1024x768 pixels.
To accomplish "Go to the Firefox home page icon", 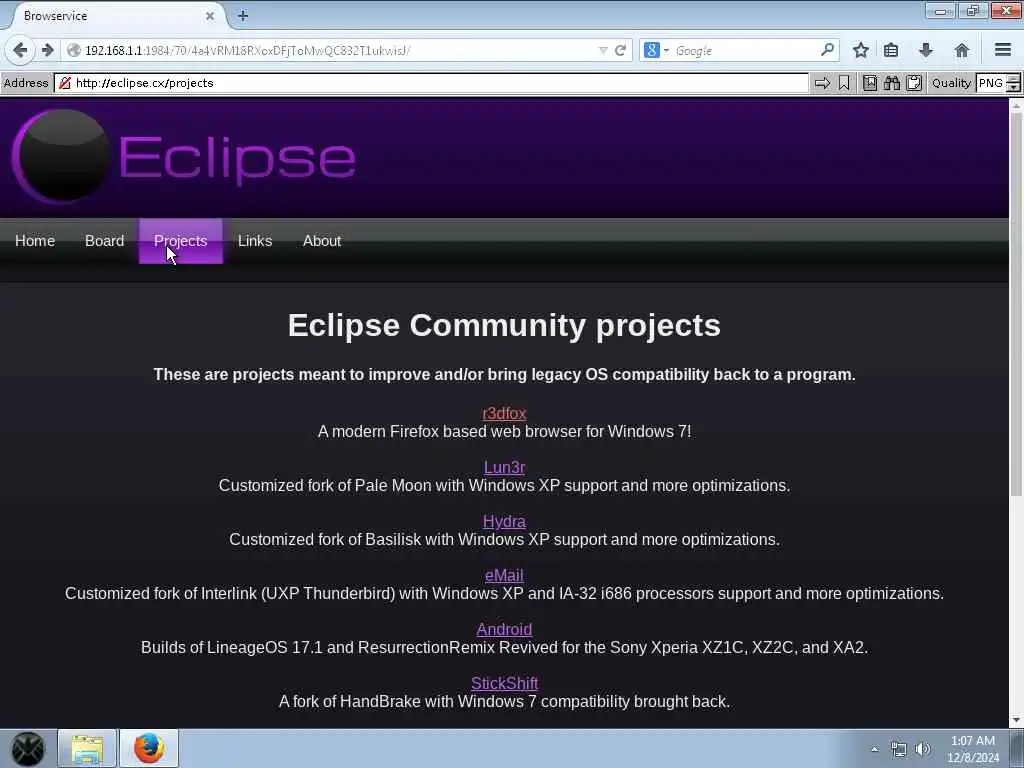I will [x=961, y=50].
